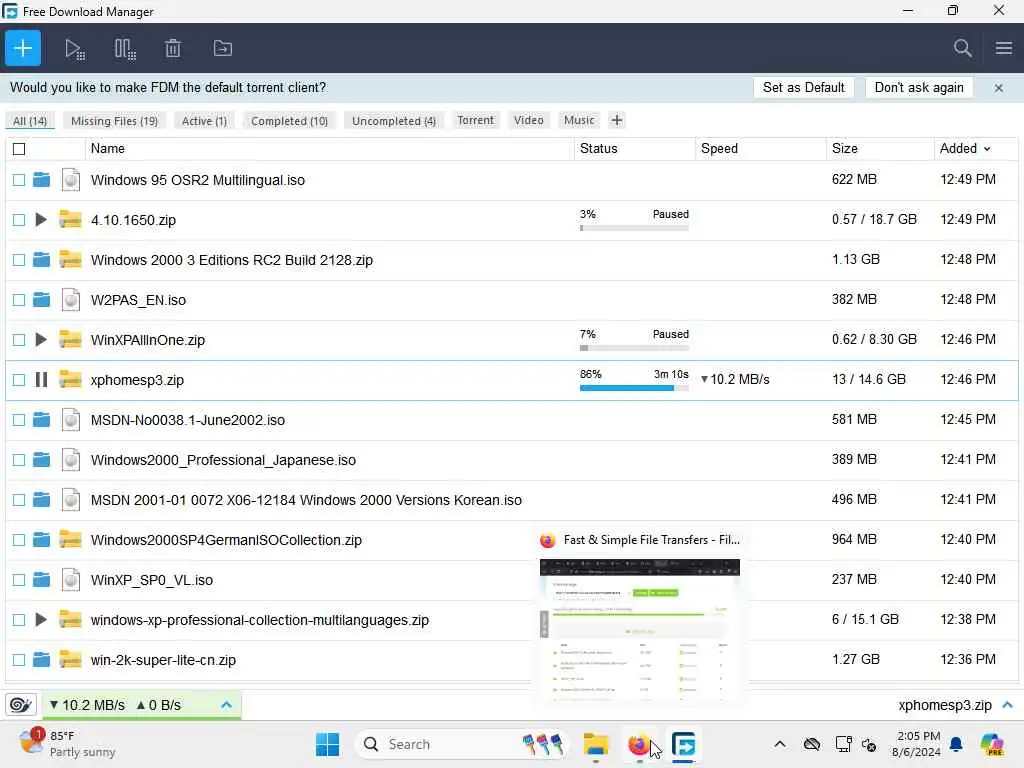Open folder for W2PAS_EN.iso
1024x768 pixels.
[x=41, y=300]
